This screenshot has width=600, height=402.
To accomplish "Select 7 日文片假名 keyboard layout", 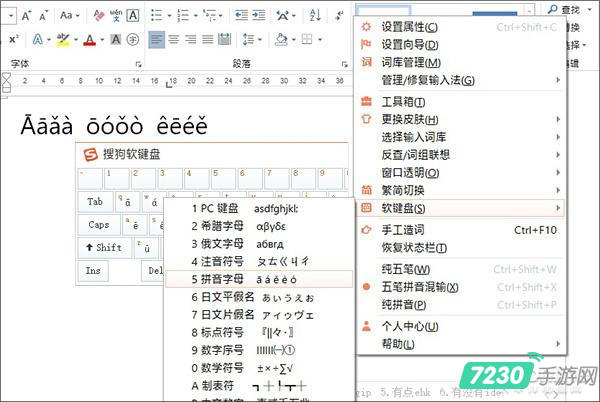I will click(259, 315).
